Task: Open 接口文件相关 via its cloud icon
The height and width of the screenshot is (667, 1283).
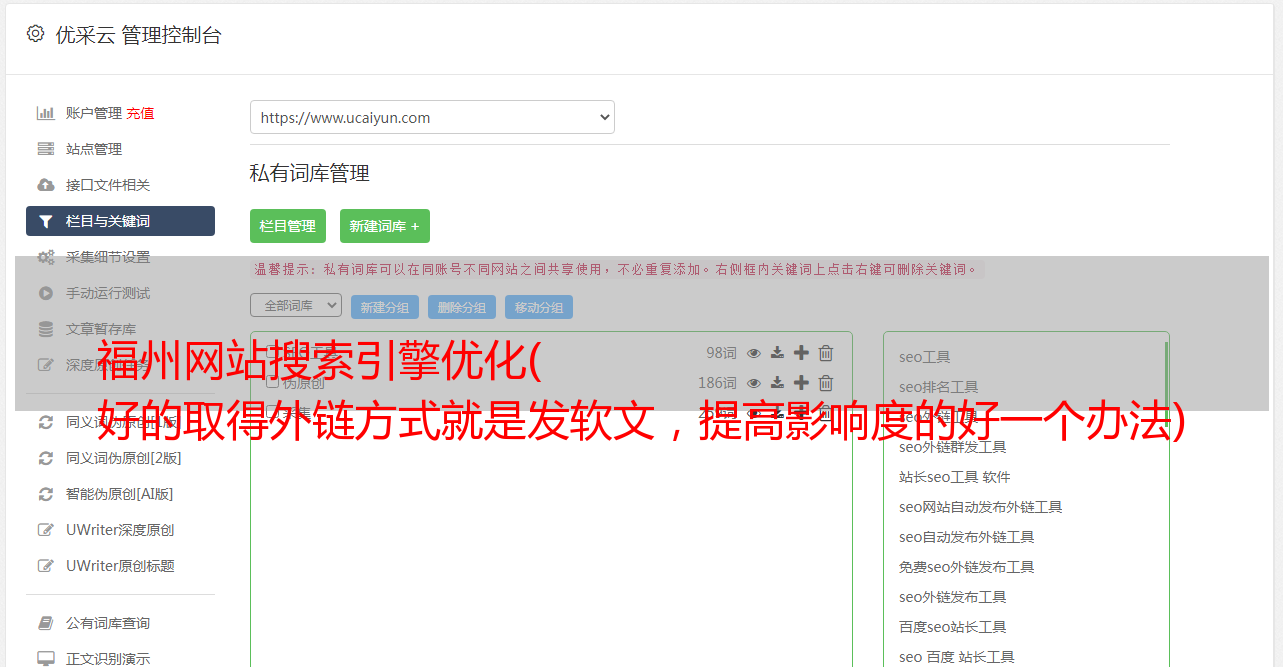Action: (x=46, y=185)
